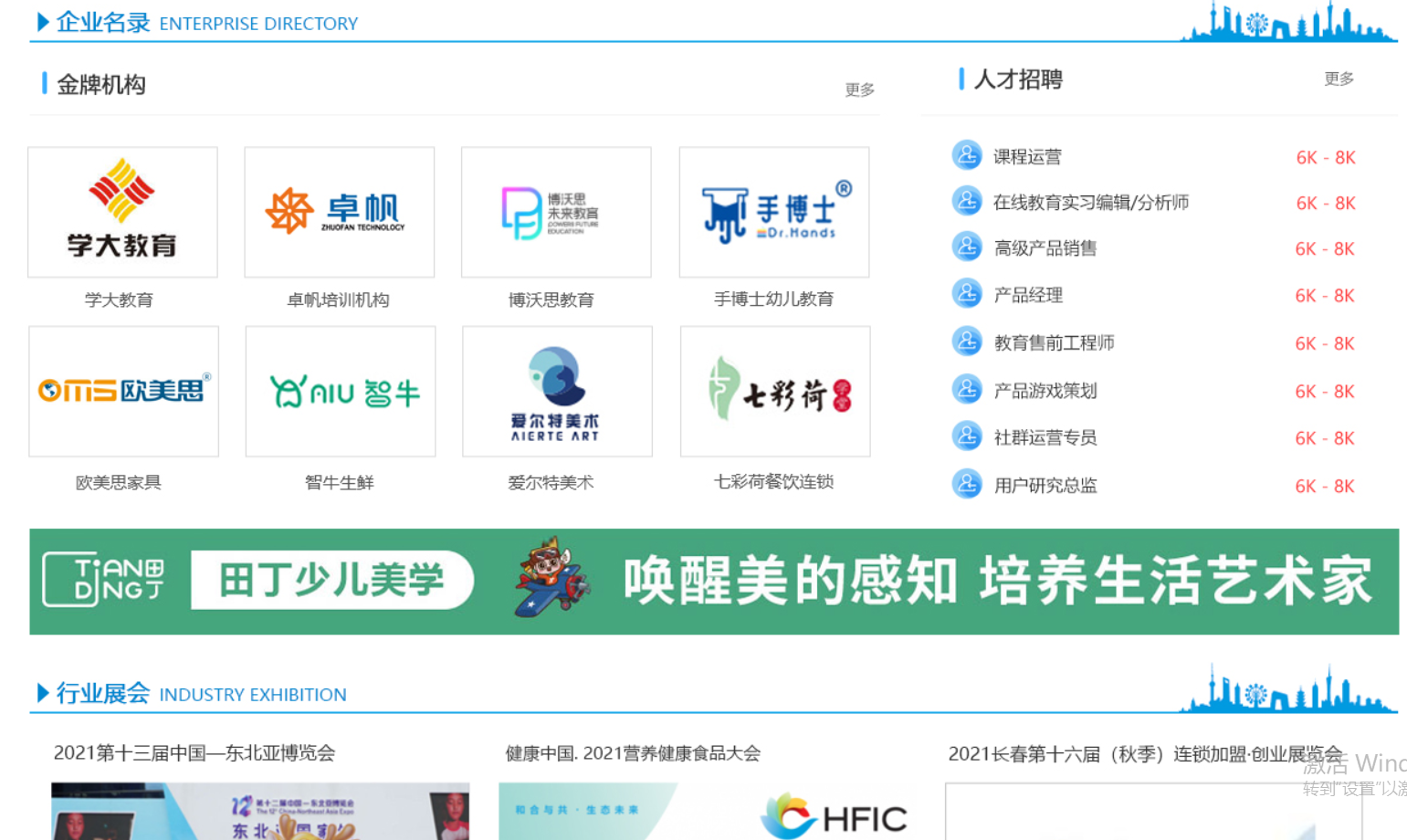The image size is (1407, 840).
Task: Select the 用户研究总监 job posting
Action: (x=1045, y=486)
